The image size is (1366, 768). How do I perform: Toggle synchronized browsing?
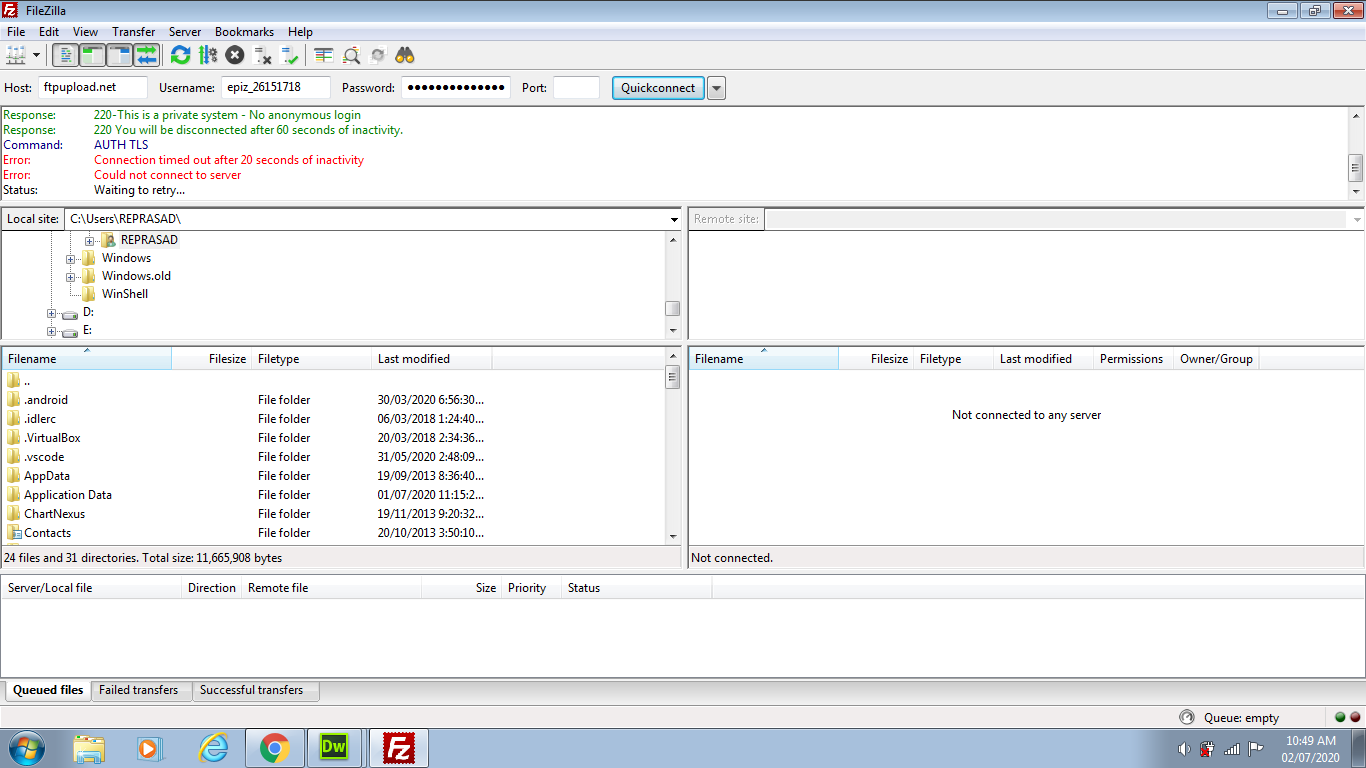click(378, 55)
